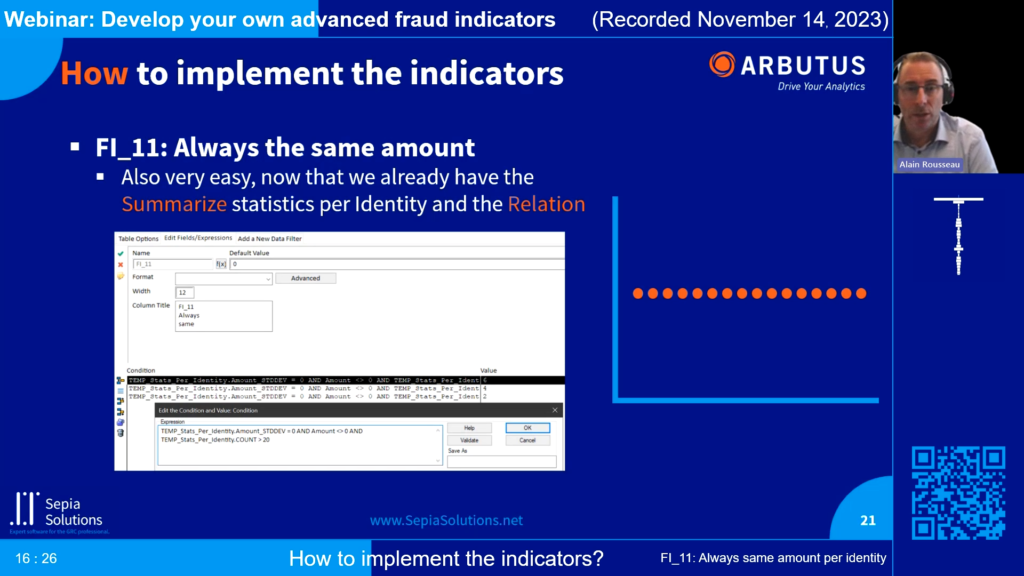Click the Name field containing FI_11

[173, 264]
